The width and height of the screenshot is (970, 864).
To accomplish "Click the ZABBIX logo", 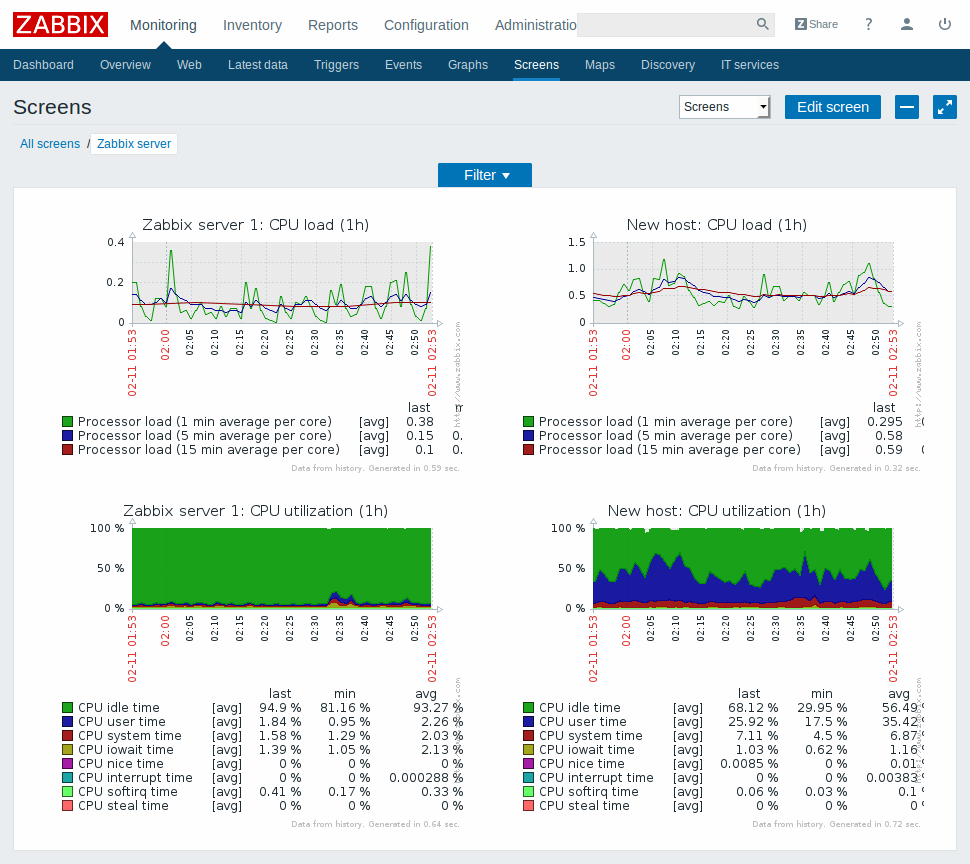I will pos(60,24).
